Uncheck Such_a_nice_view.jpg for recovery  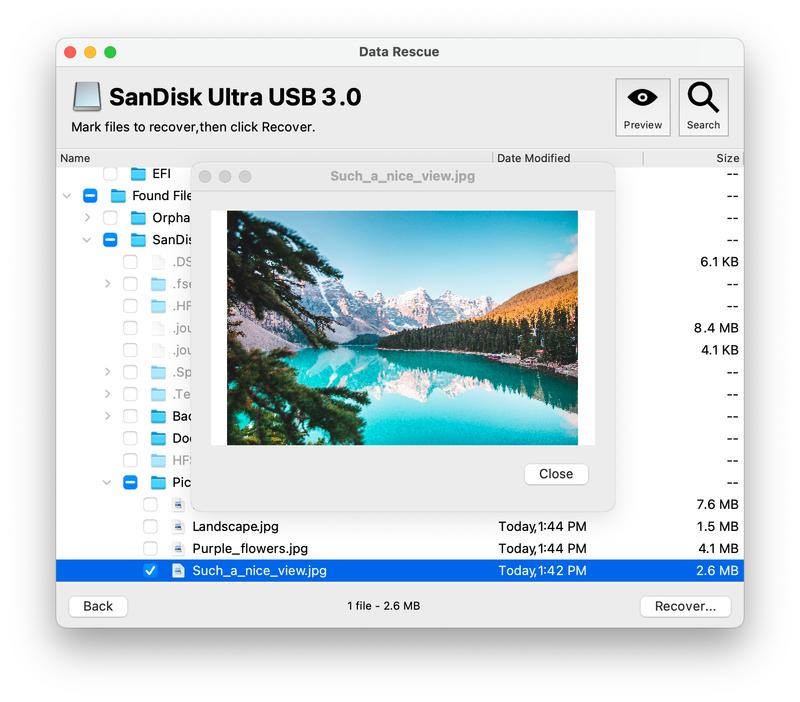coord(151,570)
